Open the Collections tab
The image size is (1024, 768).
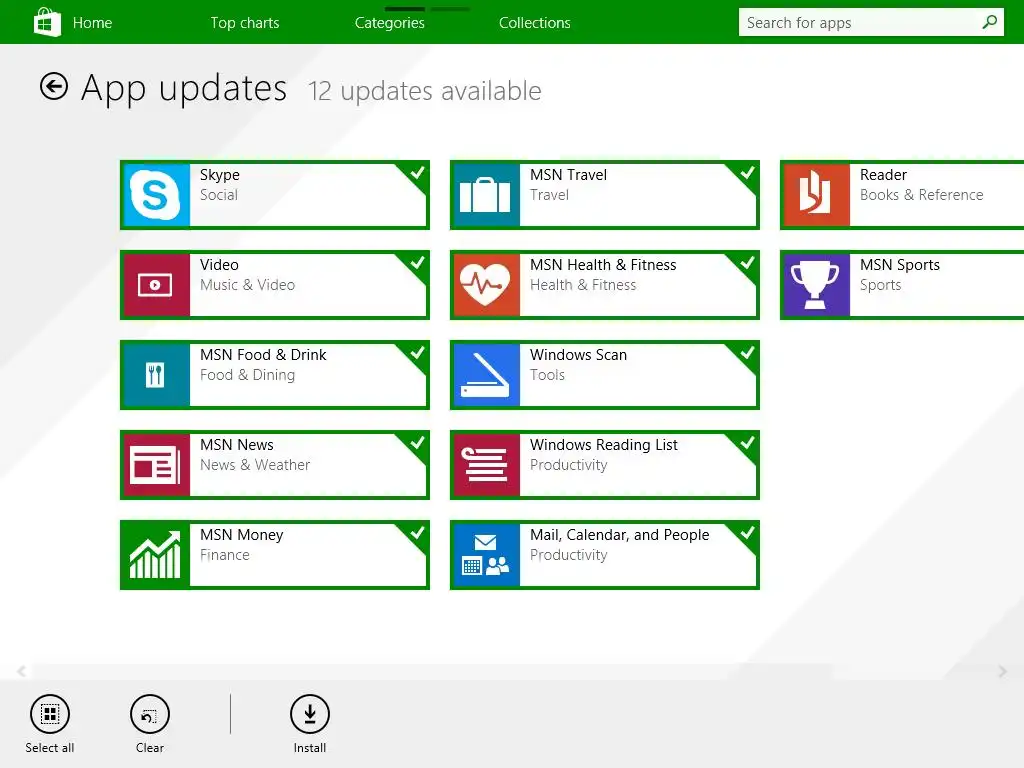click(535, 23)
